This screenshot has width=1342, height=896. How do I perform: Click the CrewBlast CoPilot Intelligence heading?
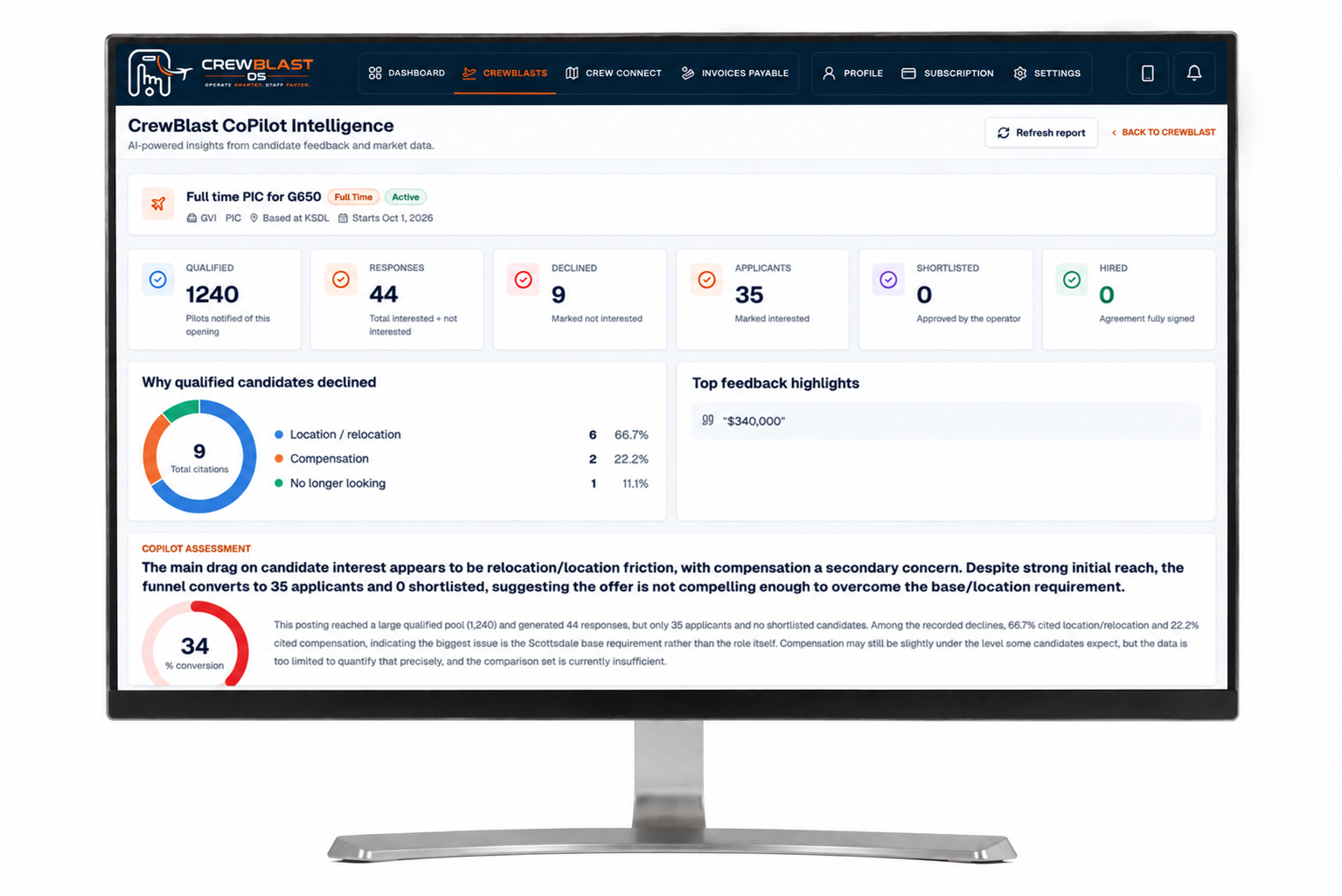(261, 126)
